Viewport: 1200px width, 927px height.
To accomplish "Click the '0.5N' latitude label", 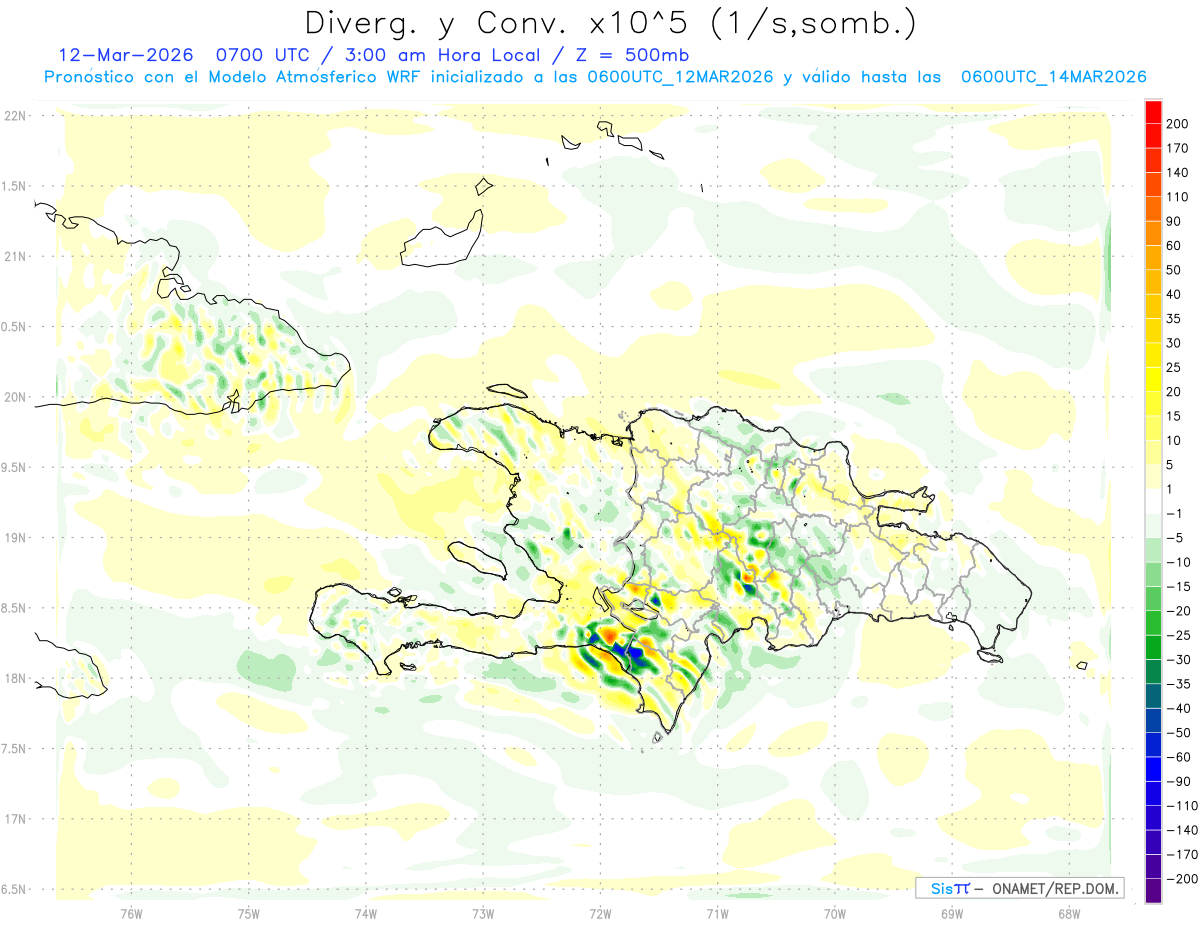I will (x=15, y=327).
